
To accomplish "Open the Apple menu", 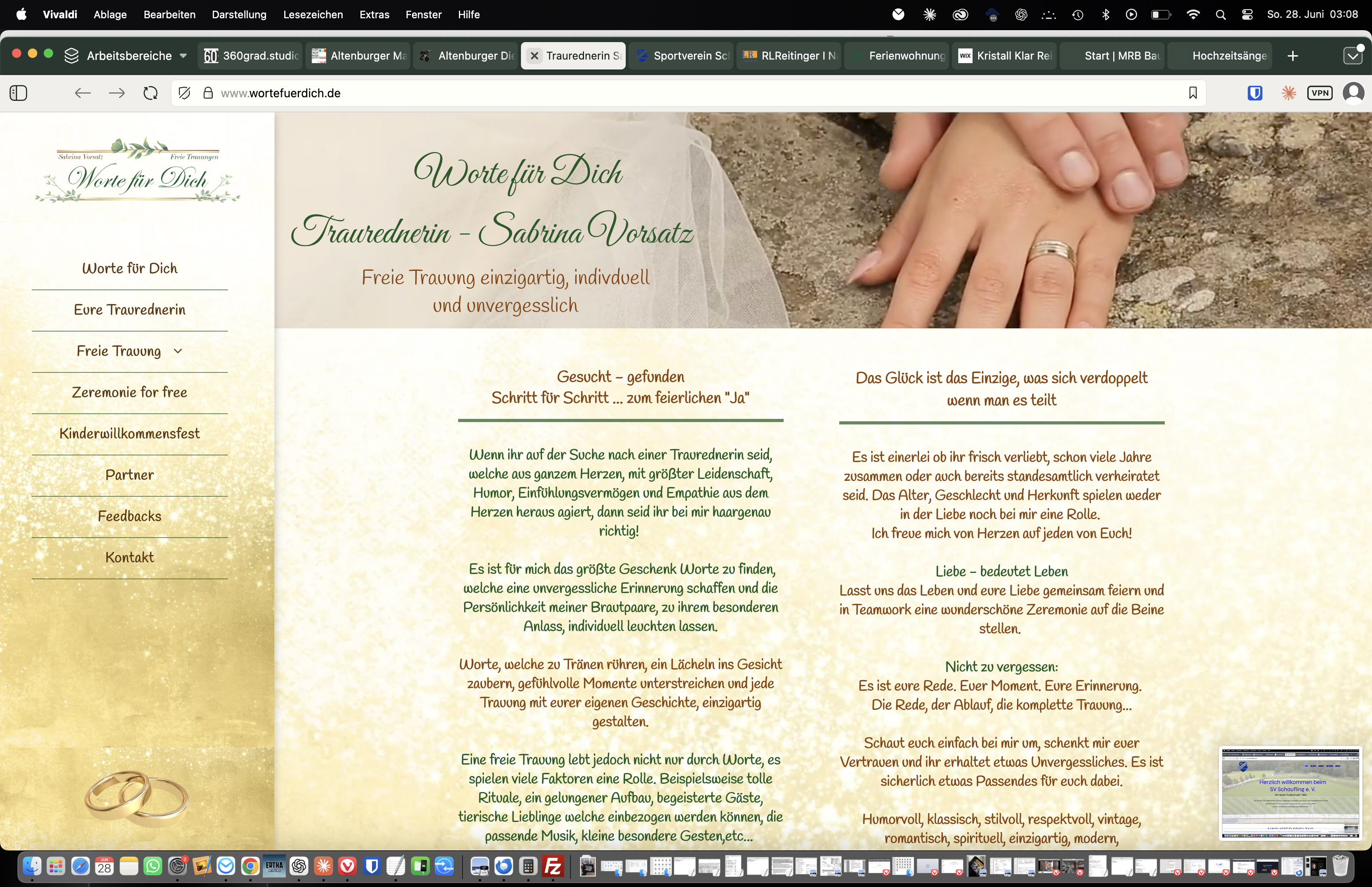I will [x=21, y=14].
